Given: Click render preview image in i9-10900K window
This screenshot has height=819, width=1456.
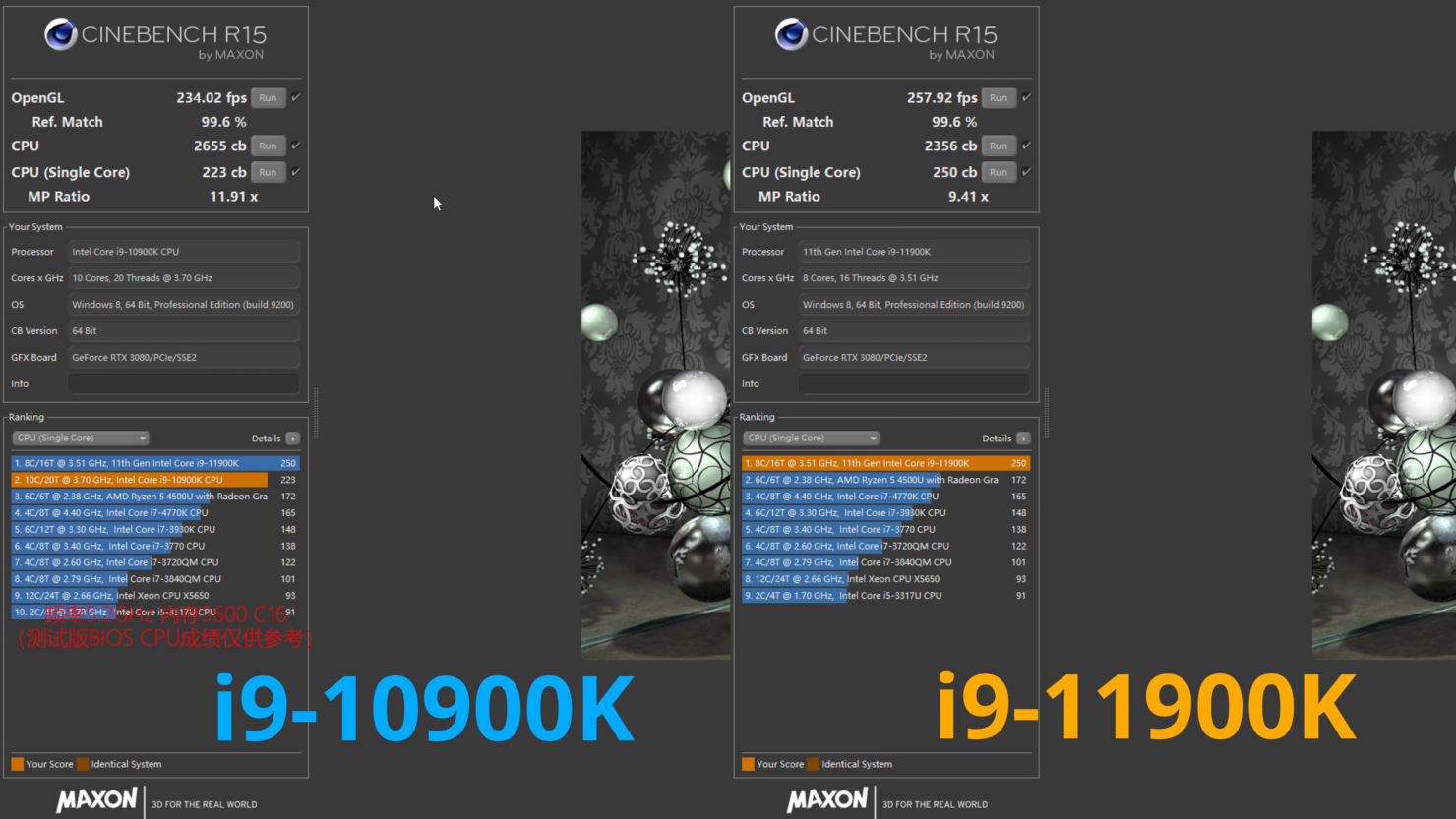Looking at the screenshot, I should click(655, 394).
